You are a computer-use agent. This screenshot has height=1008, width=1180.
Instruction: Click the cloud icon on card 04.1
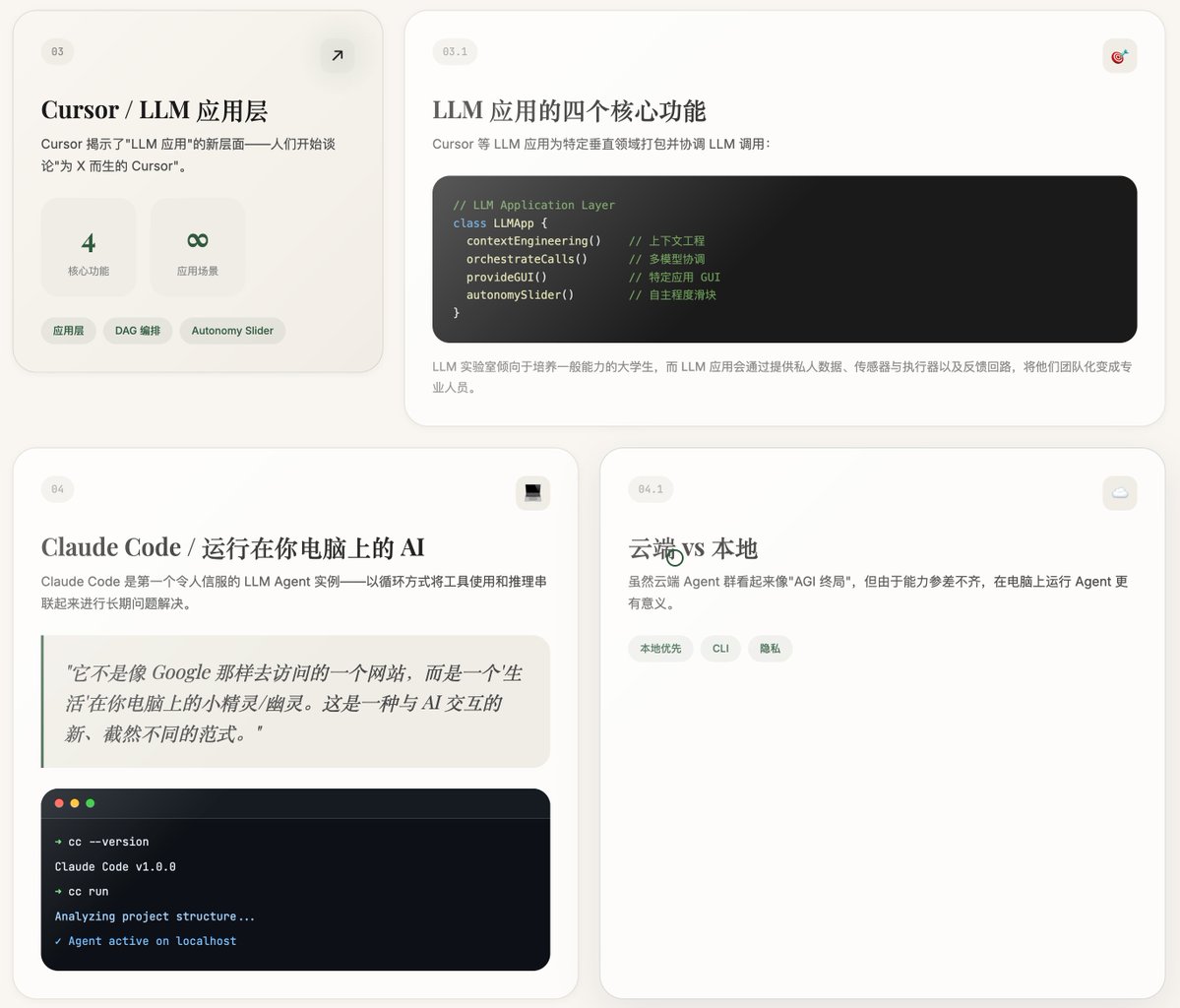1119,493
